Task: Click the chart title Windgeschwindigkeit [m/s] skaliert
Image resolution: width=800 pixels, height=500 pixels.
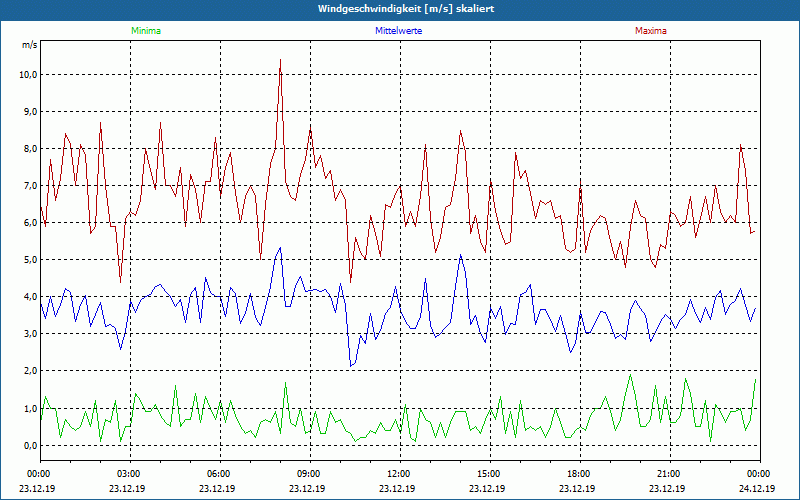Action: 406,9
